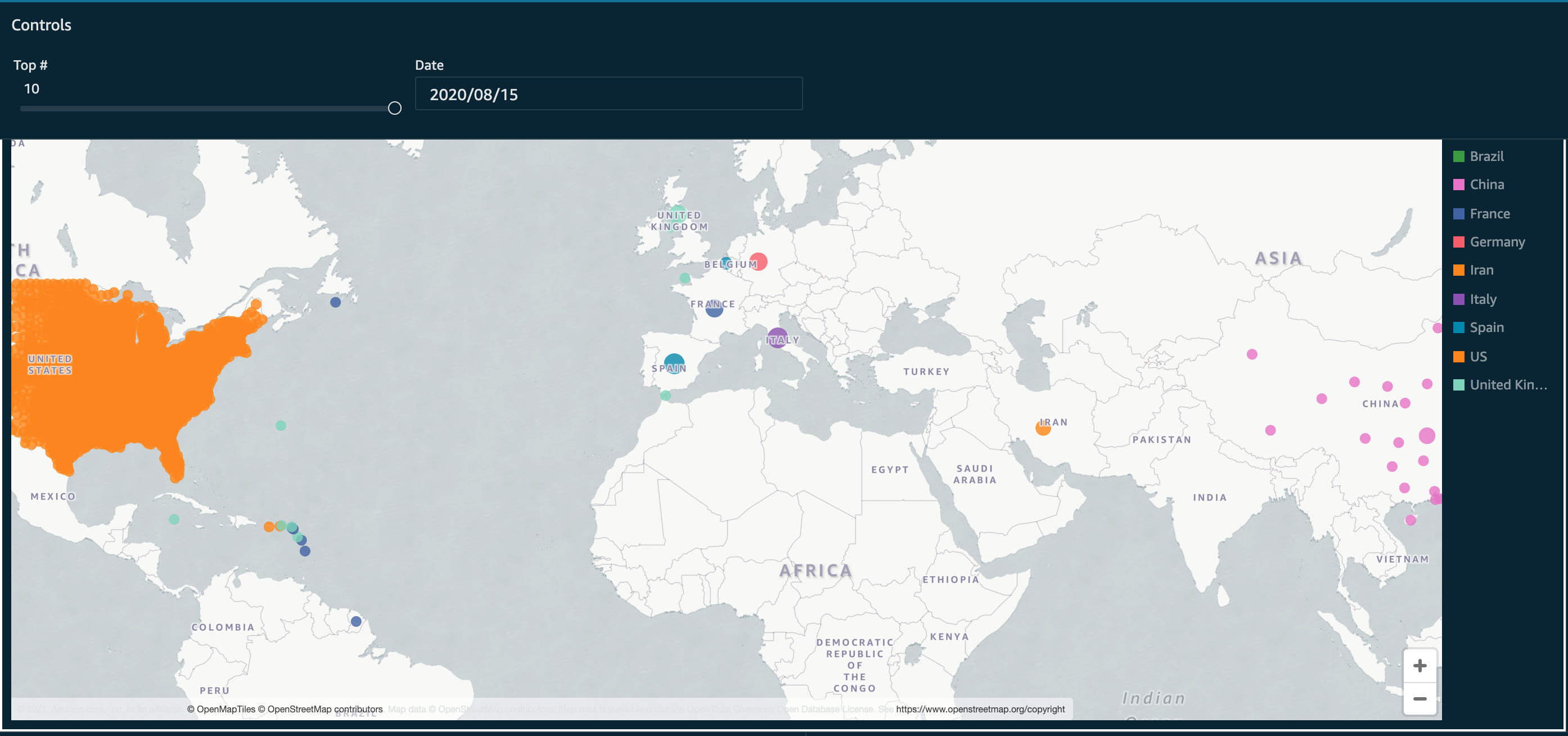Click the United Kingdom green map marker

tap(678, 213)
